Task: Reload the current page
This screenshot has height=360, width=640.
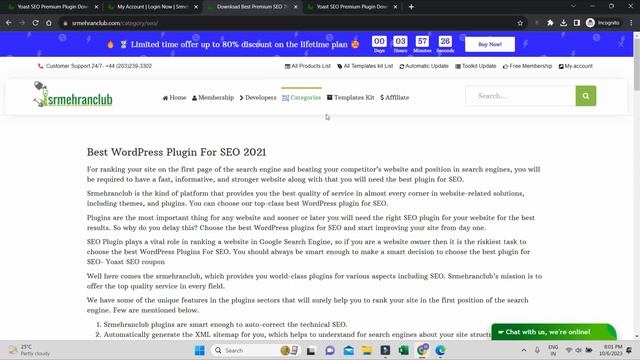Action: coord(36,23)
